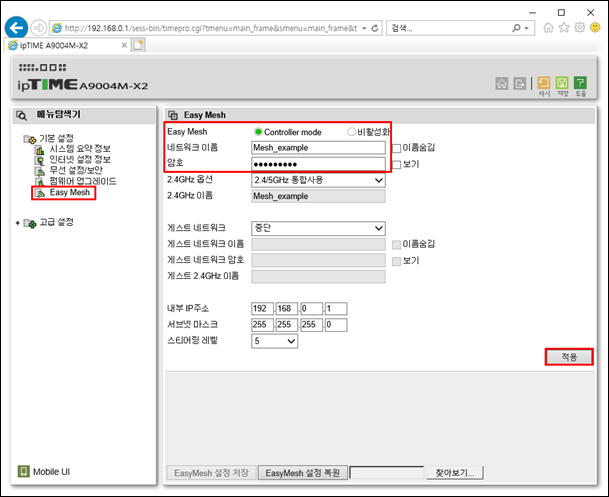Click the last octet of 서브넷 마스크
The width and height of the screenshot is (609, 497).
(336, 325)
